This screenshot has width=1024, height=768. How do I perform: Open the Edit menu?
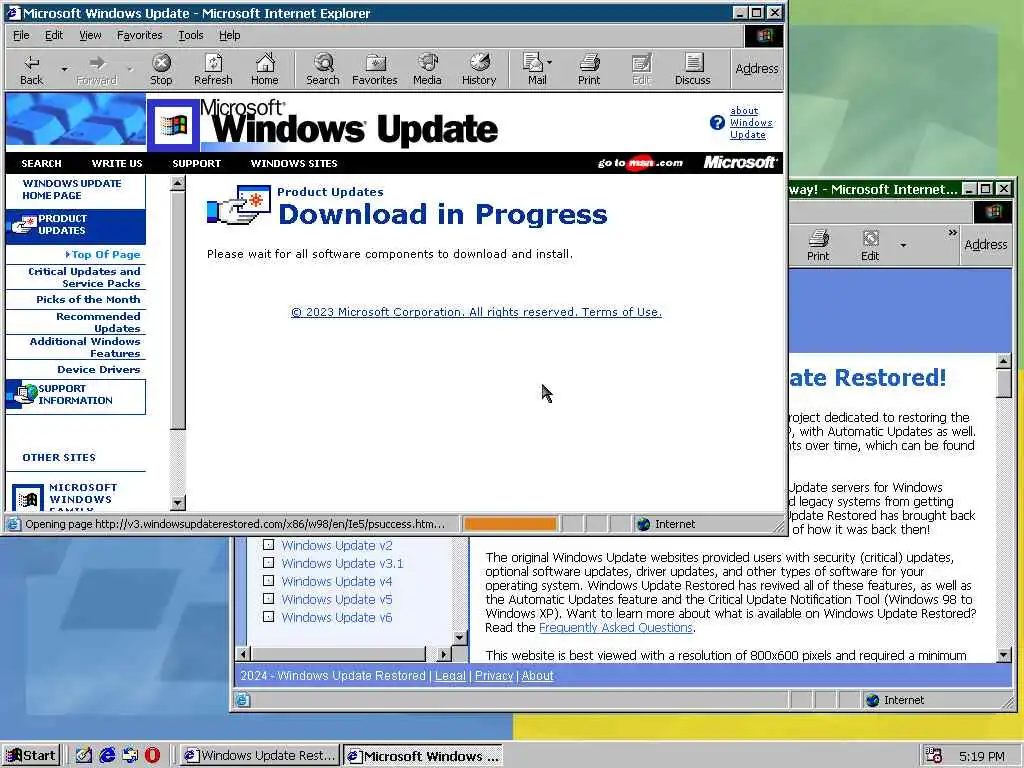pyautogui.click(x=54, y=35)
